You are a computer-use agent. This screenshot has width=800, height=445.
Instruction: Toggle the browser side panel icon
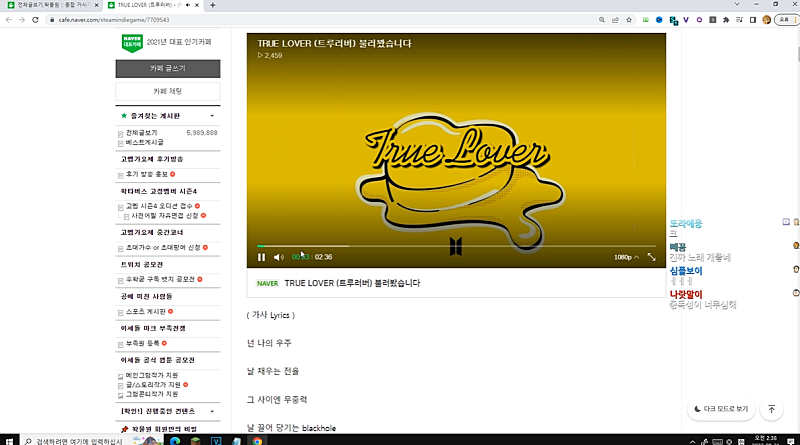click(x=753, y=20)
